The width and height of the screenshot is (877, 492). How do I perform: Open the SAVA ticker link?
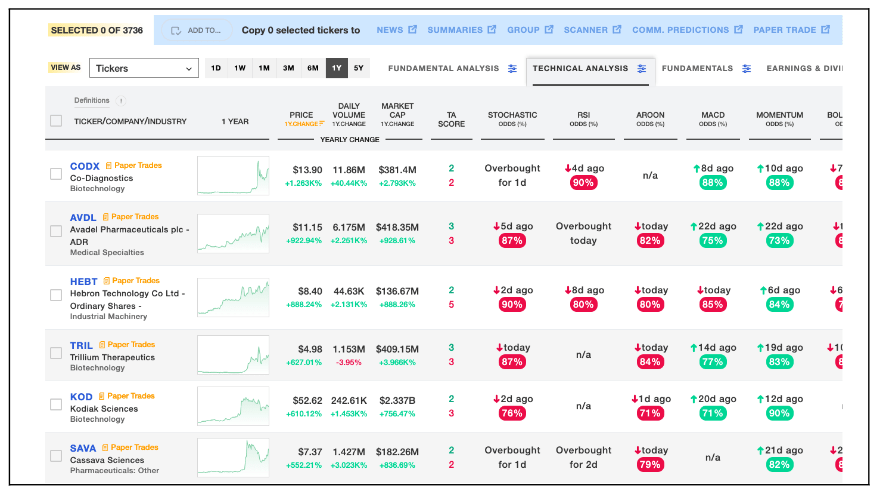point(83,448)
